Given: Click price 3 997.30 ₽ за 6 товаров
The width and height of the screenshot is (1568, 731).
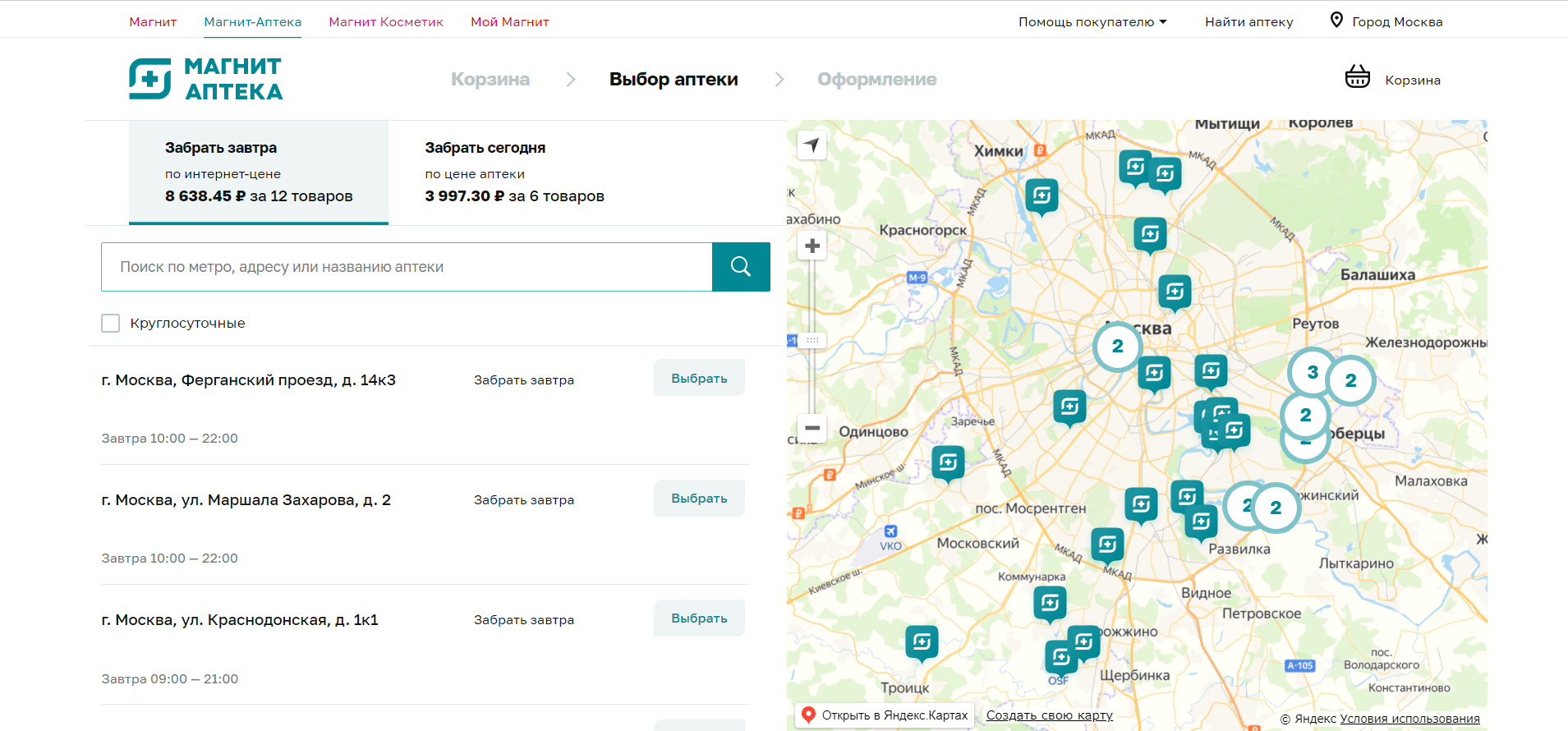Looking at the screenshot, I should 515,196.
